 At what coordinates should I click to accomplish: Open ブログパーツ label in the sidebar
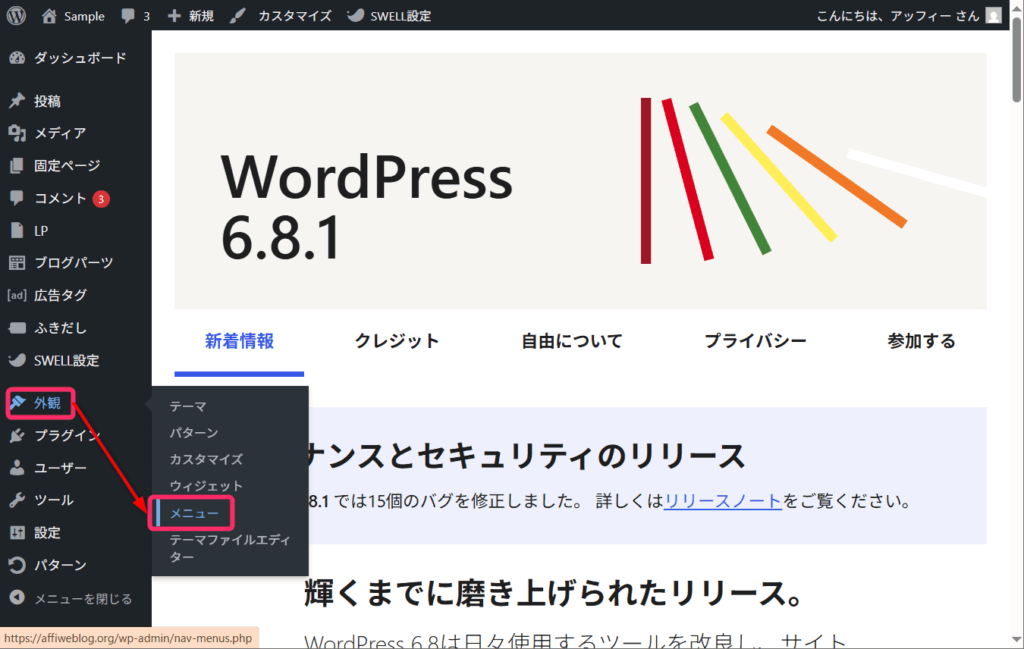click(x=74, y=263)
